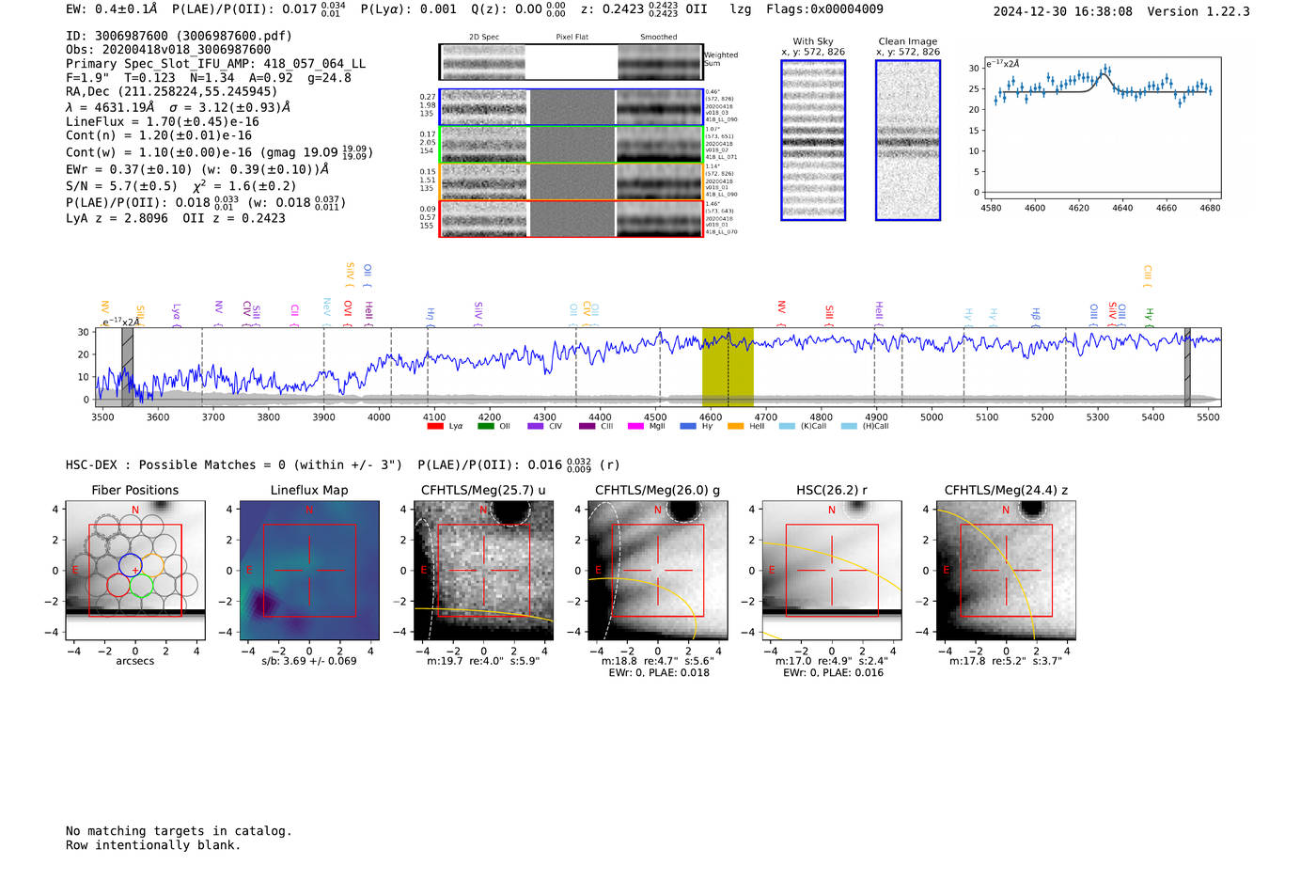Click the 'λ = 4631.19Å' wavelength line
The image size is (1316, 896).
[178, 107]
